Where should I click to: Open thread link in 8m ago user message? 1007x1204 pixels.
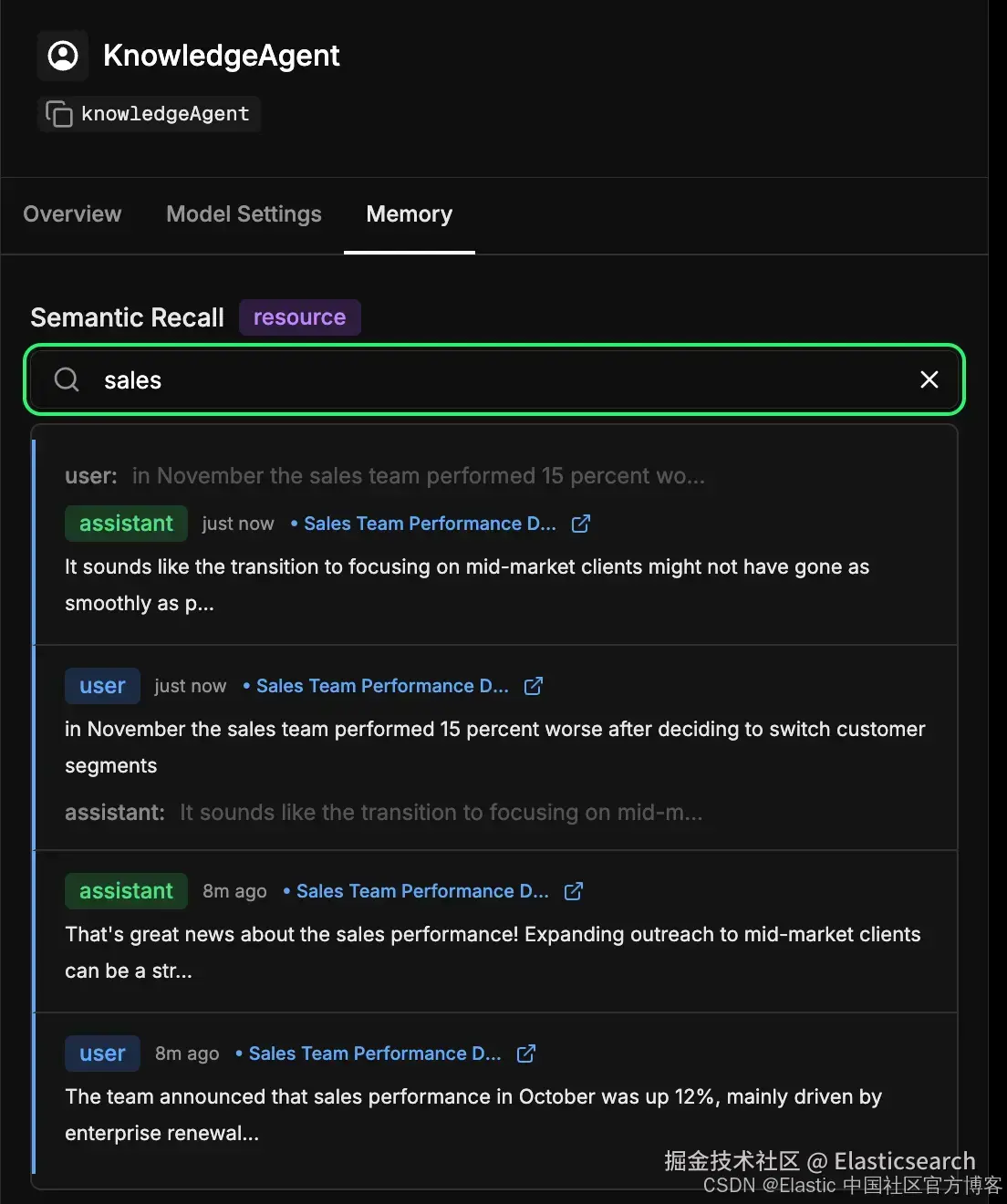click(x=374, y=1053)
